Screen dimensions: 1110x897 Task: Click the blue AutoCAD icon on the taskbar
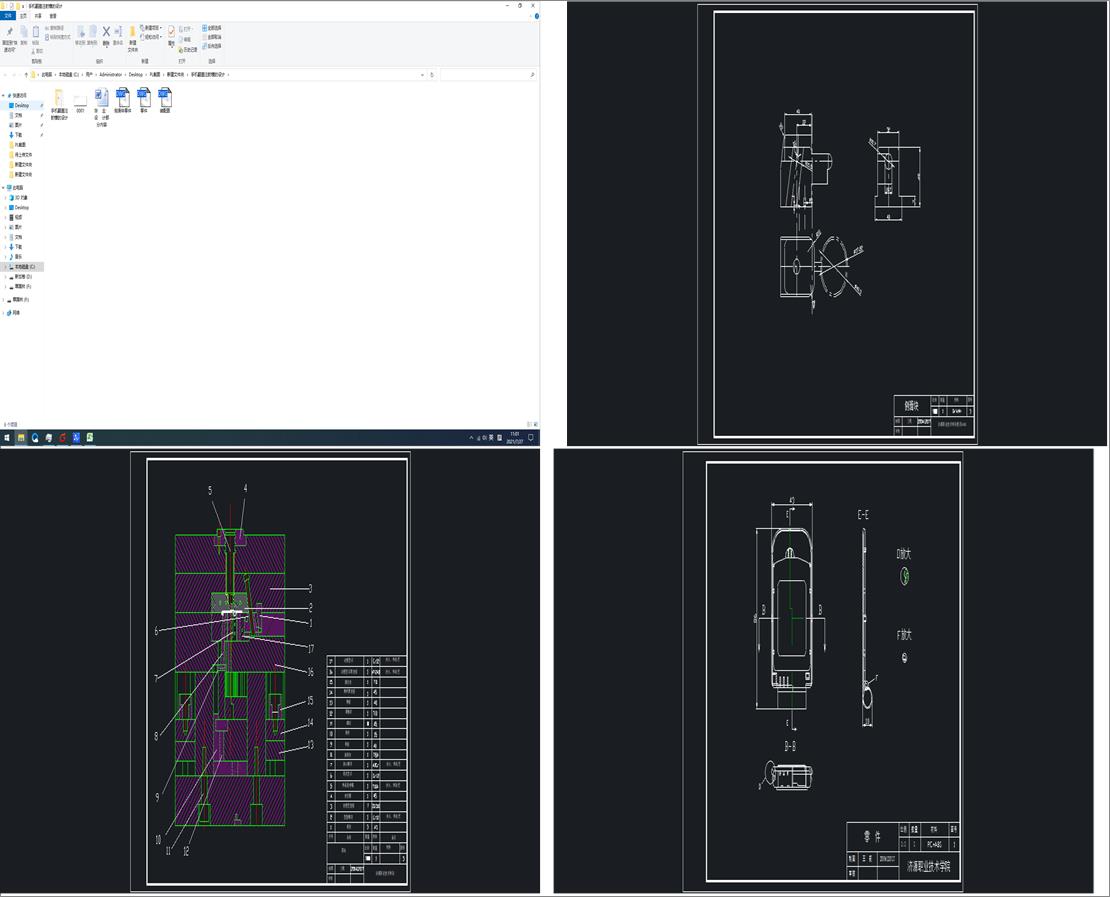76,438
